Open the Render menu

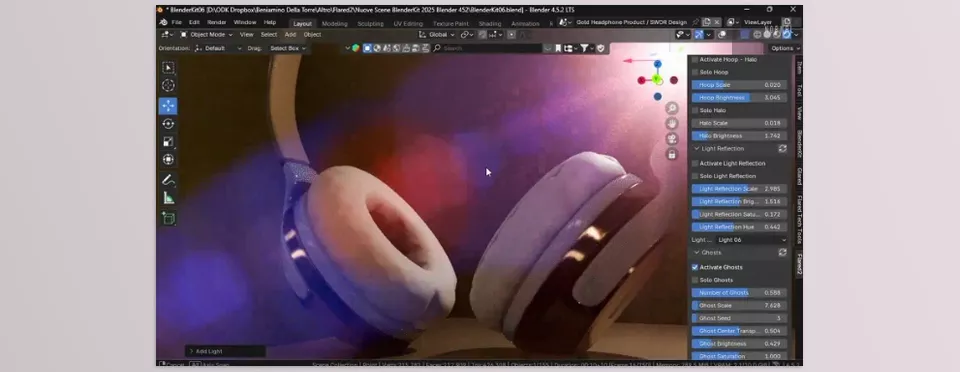pyautogui.click(x=217, y=23)
